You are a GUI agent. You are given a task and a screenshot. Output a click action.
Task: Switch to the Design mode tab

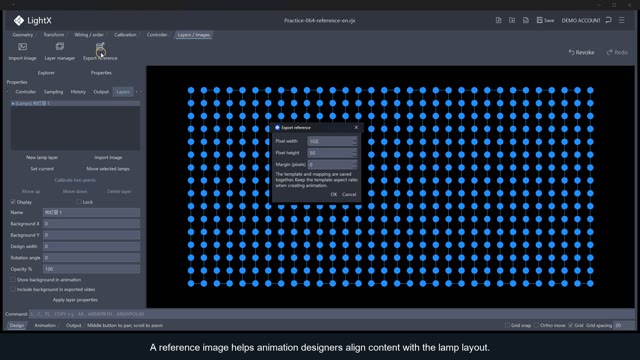(17, 325)
